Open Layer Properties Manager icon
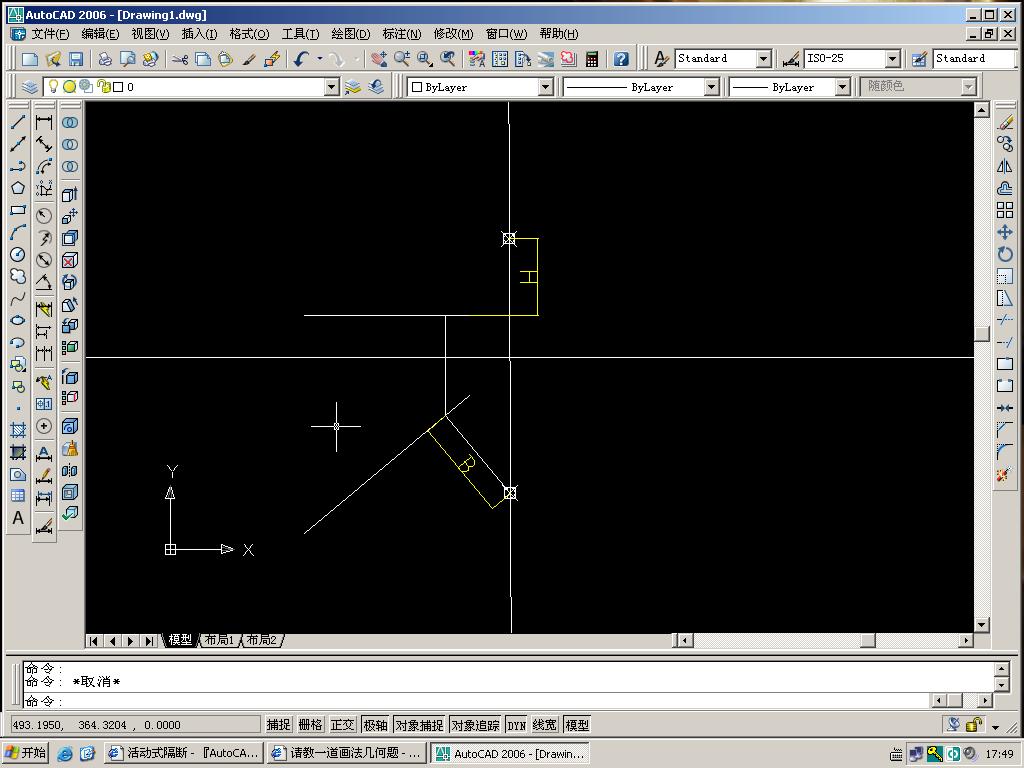The height and width of the screenshot is (768, 1024). (29, 87)
